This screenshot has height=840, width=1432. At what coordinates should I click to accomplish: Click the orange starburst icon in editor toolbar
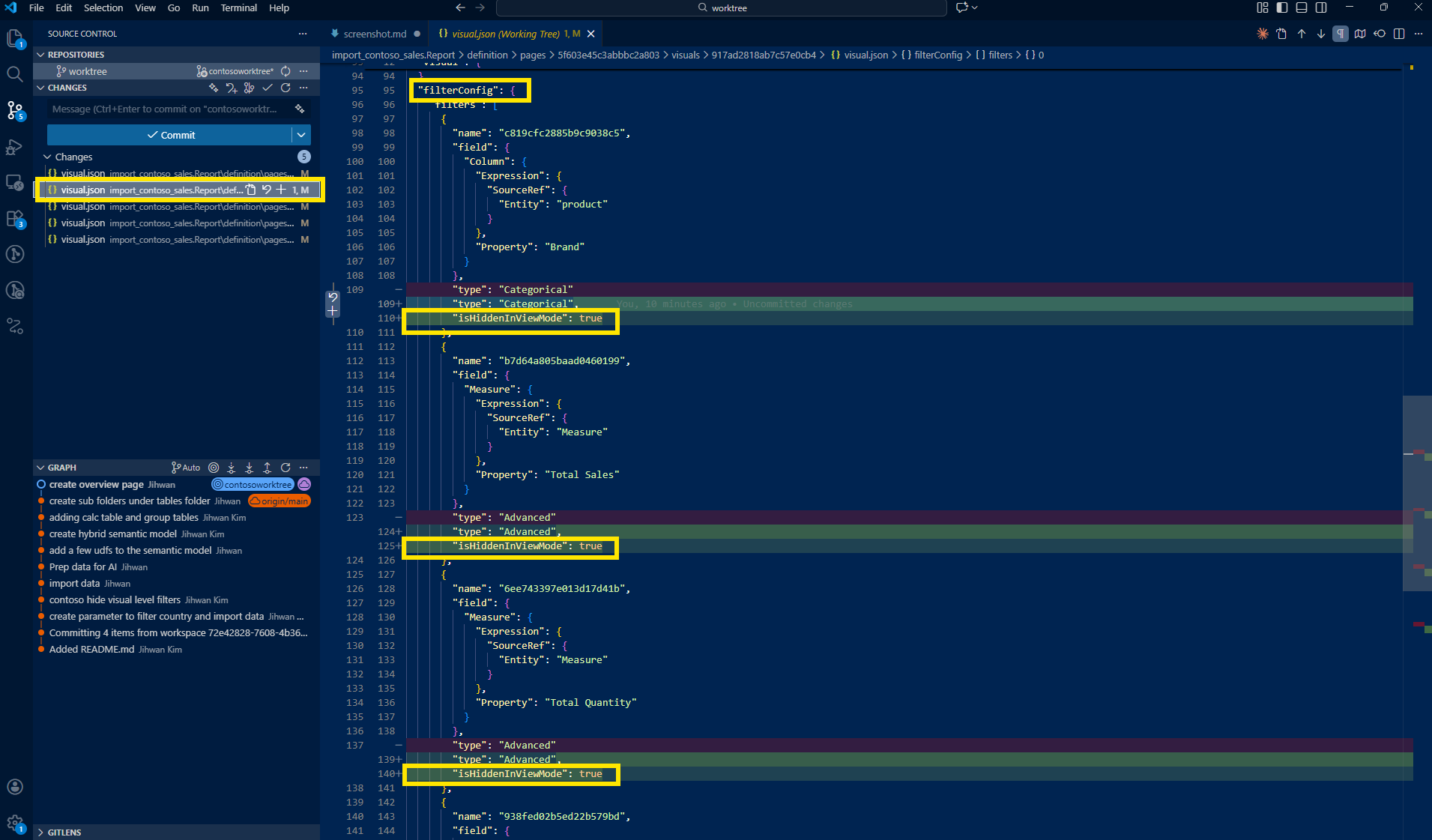pyautogui.click(x=1263, y=34)
